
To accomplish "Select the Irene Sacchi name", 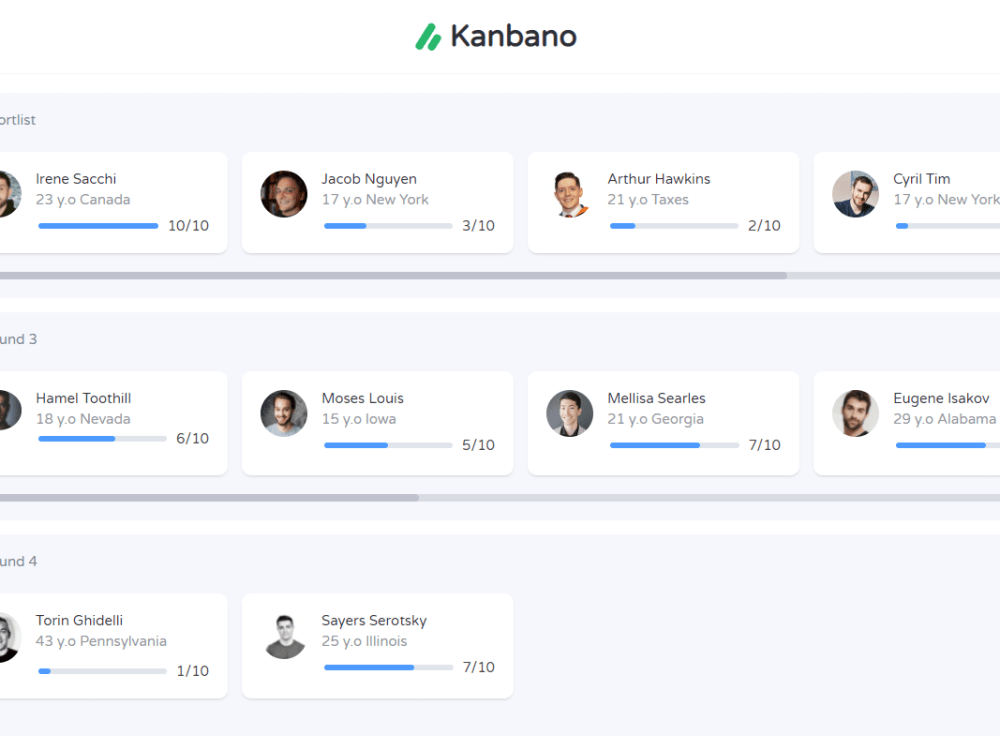I will 76,179.
